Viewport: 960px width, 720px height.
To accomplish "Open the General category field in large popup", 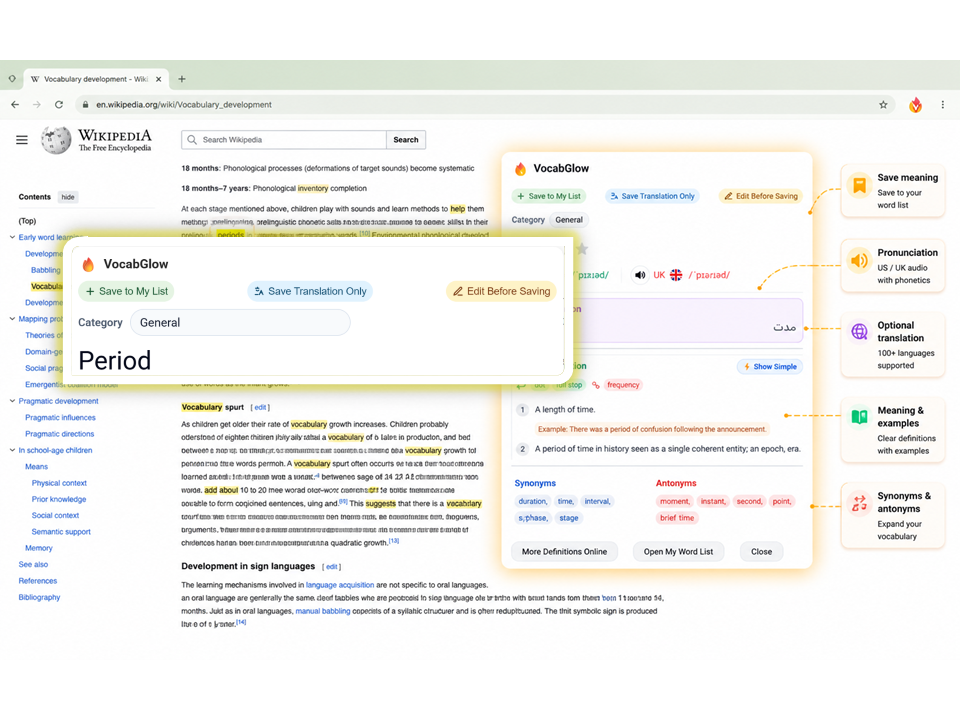I will tap(240, 323).
